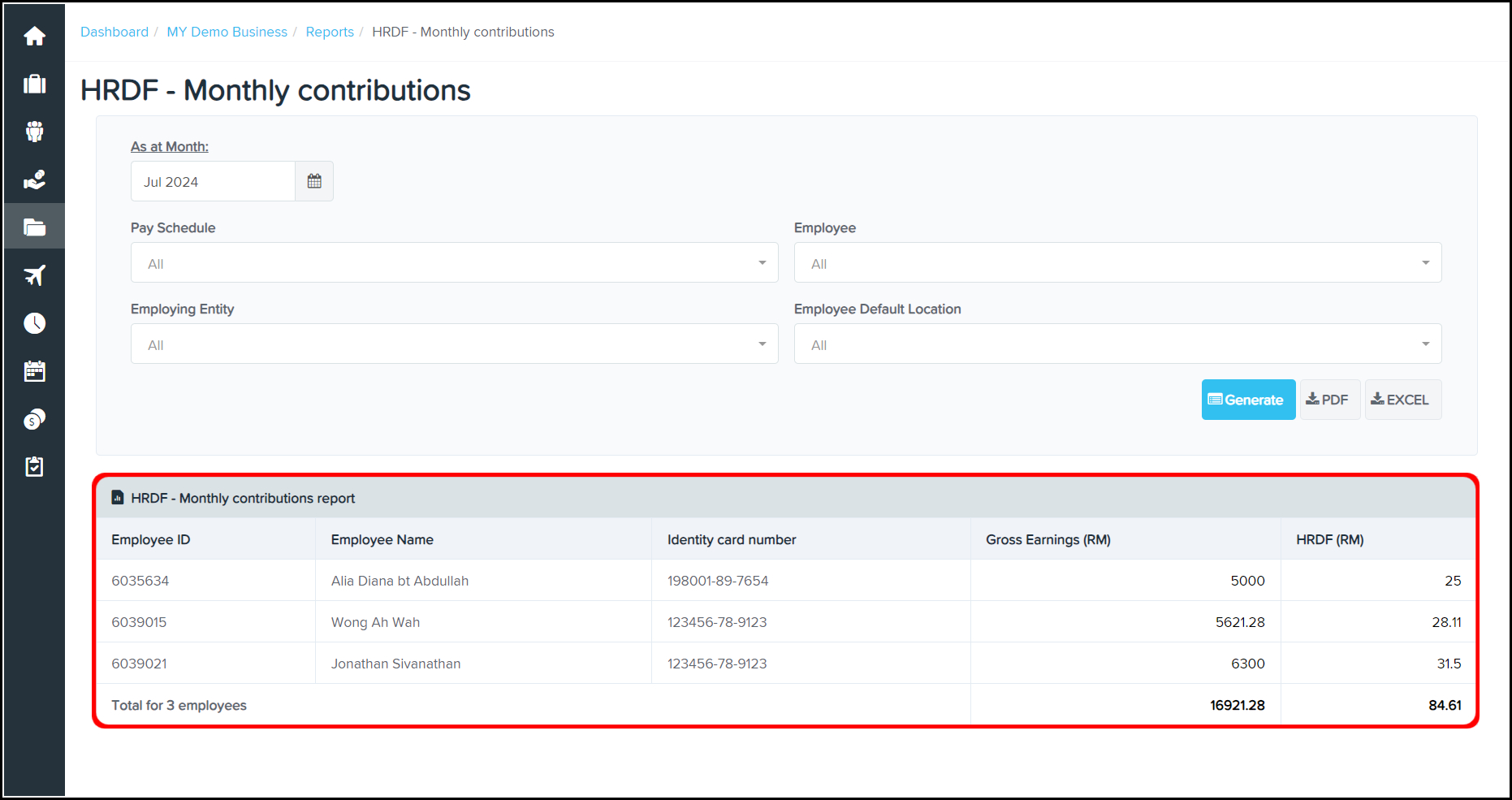Open the calendar roster icon in sidebar
This screenshot has width=1512, height=800.
pyautogui.click(x=34, y=371)
